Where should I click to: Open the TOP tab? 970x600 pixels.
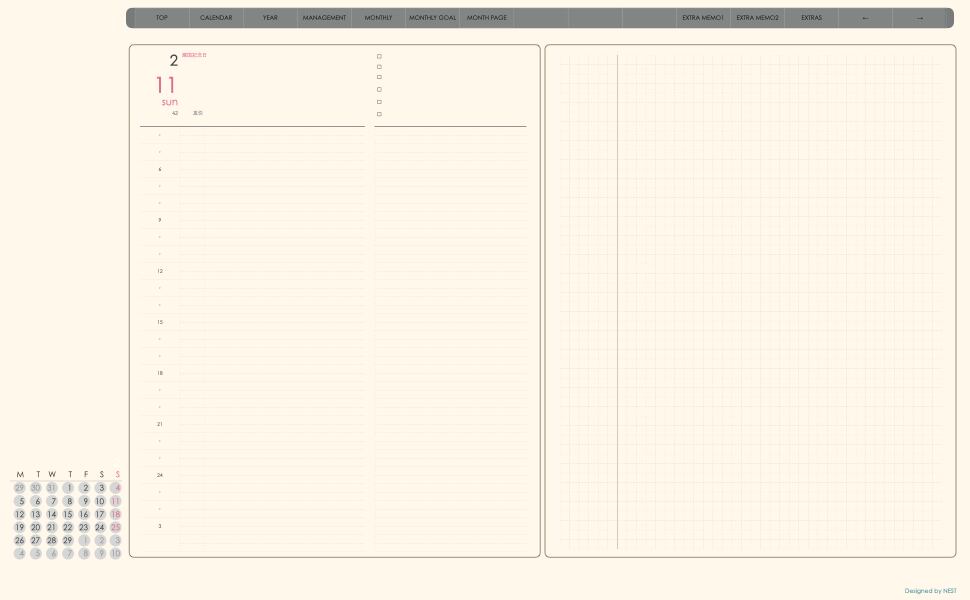click(162, 18)
